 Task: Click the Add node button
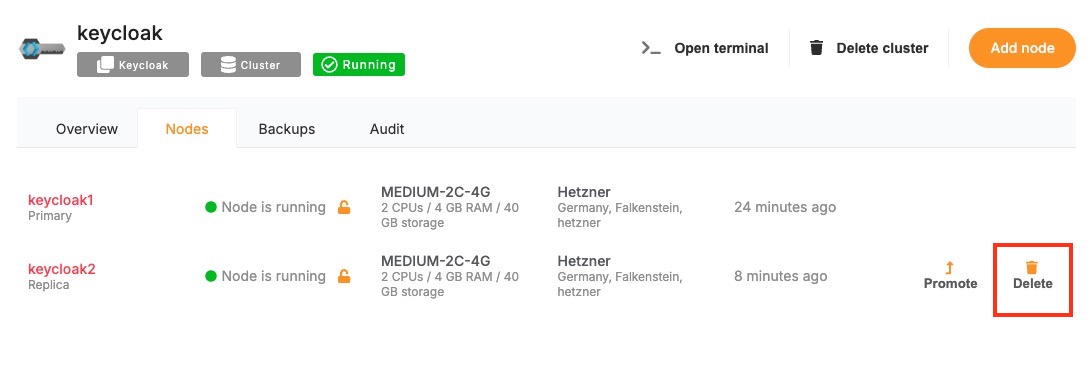(x=1022, y=48)
